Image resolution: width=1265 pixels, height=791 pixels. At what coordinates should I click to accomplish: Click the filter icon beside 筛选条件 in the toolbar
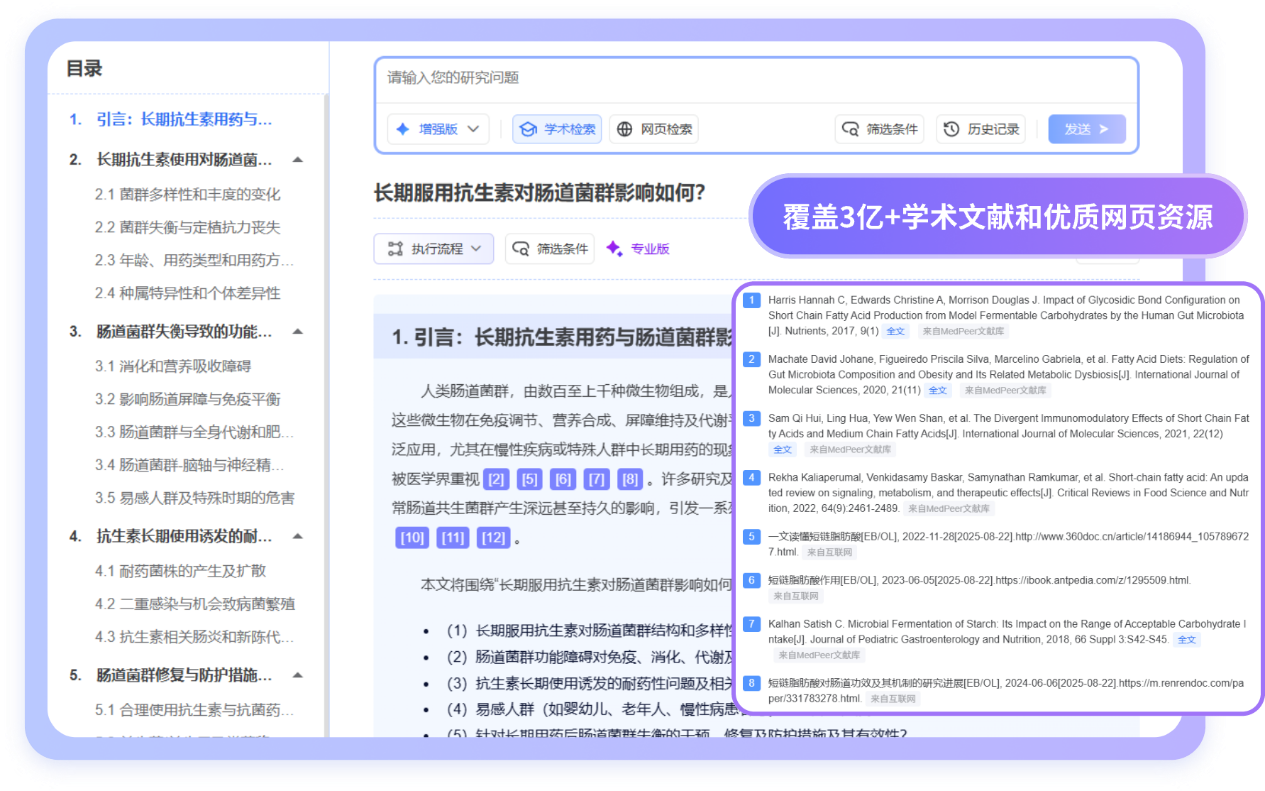tap(852, 130)
